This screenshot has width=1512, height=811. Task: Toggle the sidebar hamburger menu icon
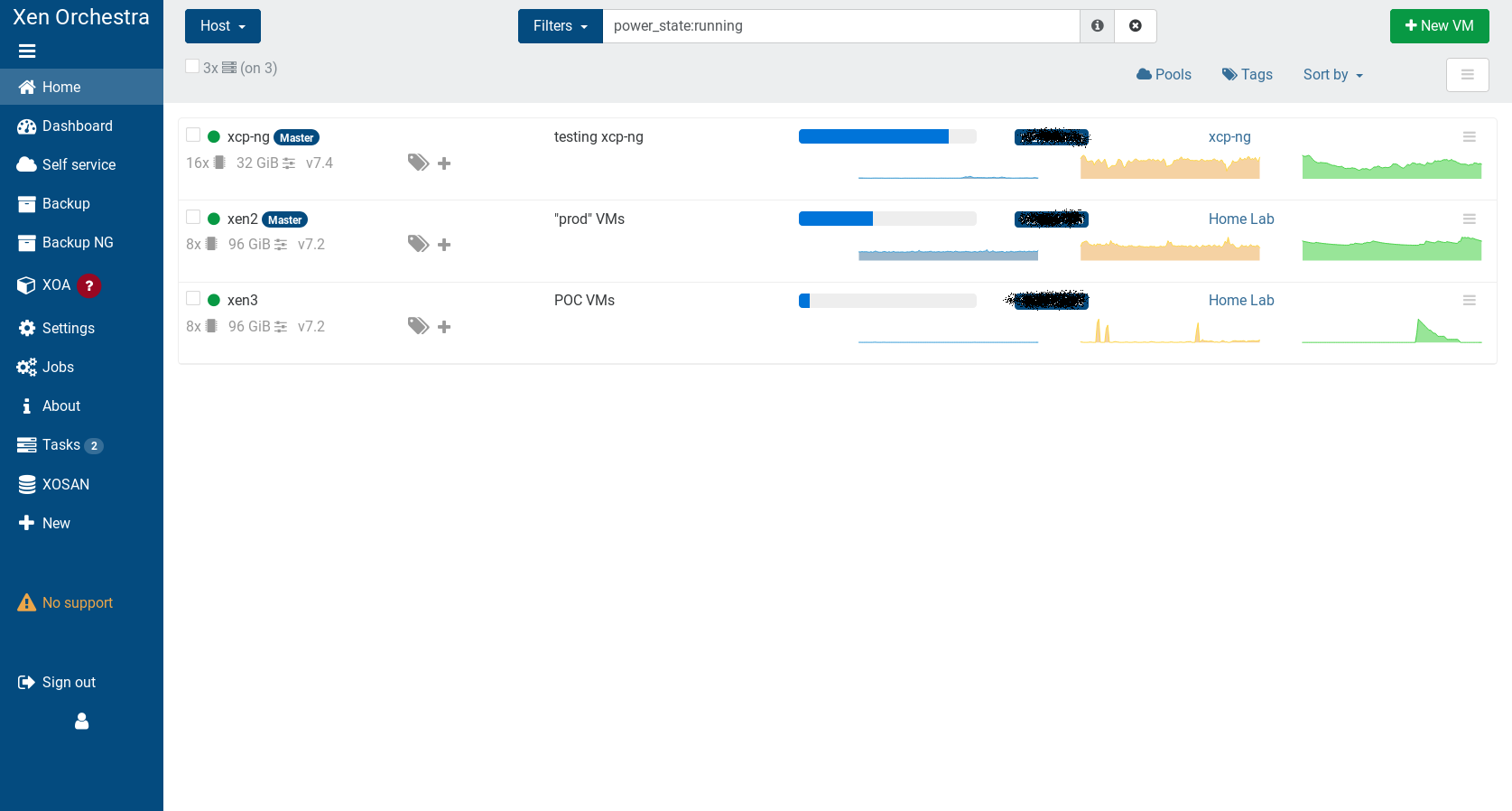(x=27, y=51)
